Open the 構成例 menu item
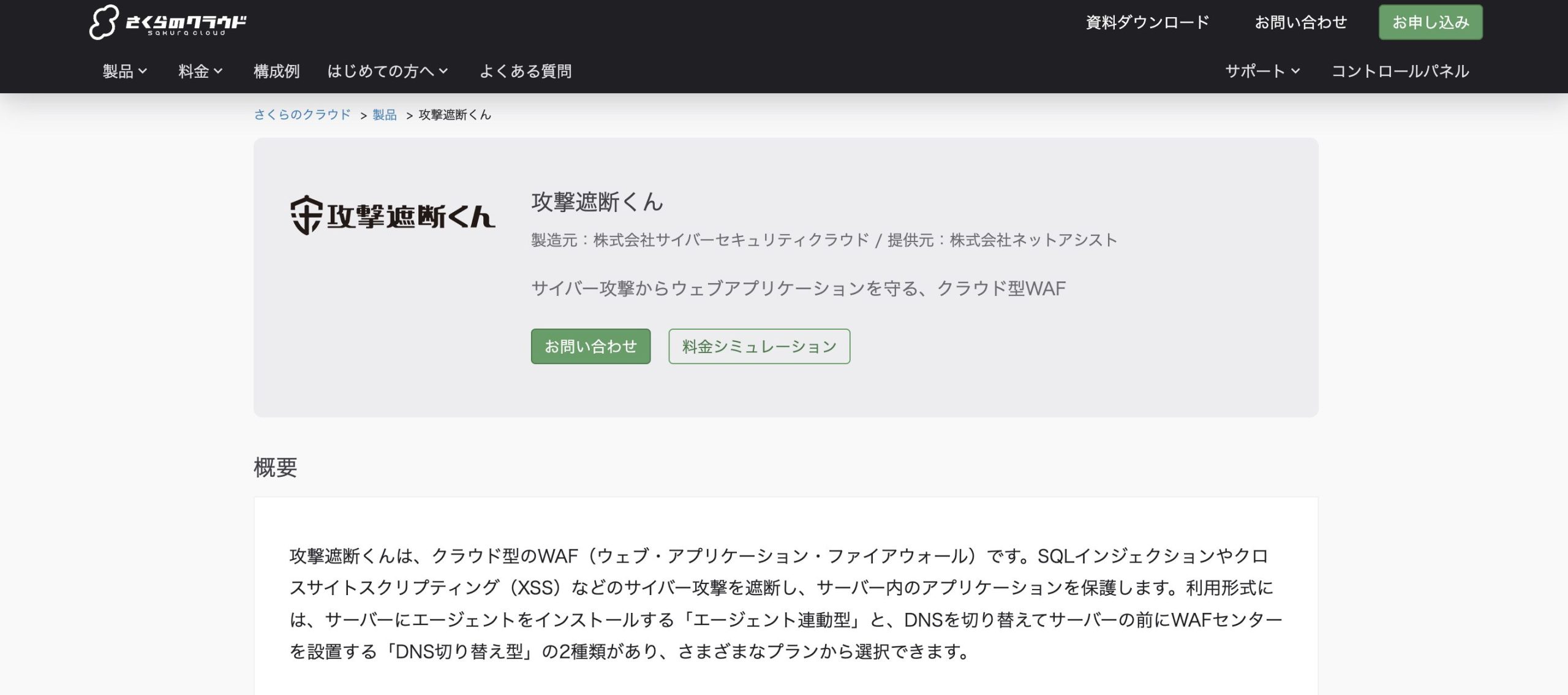The image size is (1568, 695). [x=276, y=71]
